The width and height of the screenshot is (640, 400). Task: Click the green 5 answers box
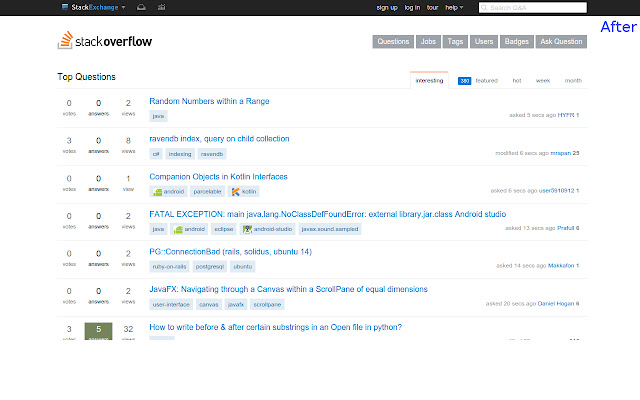tap(98, 331)
